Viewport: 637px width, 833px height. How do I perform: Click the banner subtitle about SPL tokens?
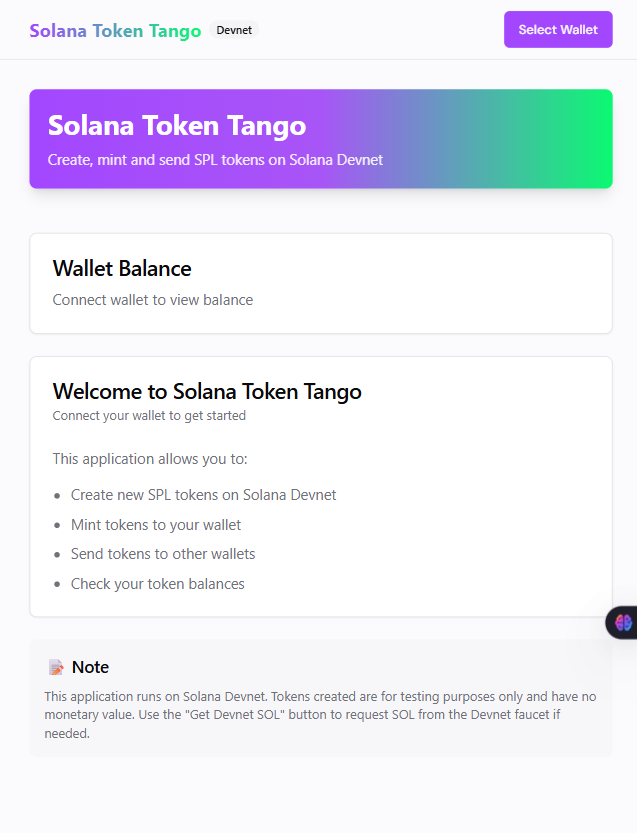tap(215, 160)
